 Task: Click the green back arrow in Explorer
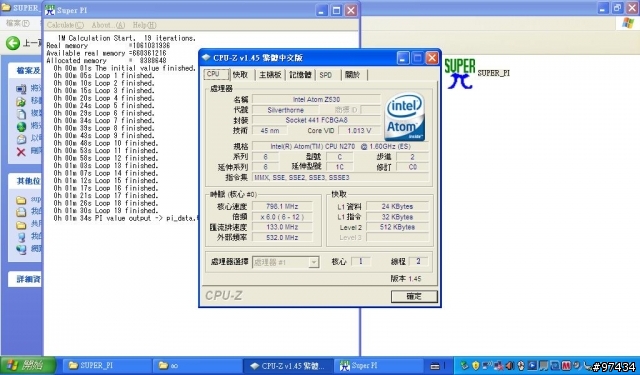point(13,42)
